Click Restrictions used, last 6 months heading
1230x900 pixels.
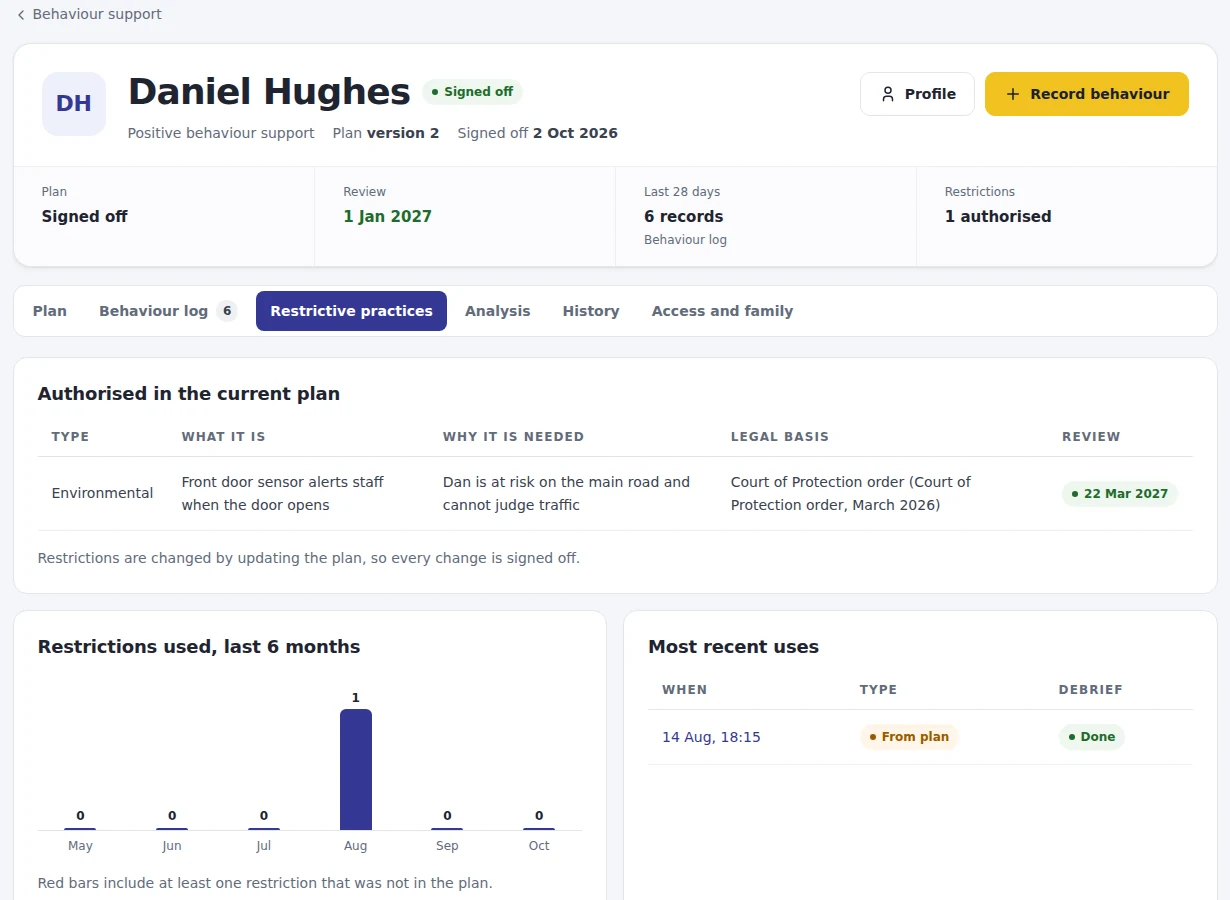(x=199, y=647)
